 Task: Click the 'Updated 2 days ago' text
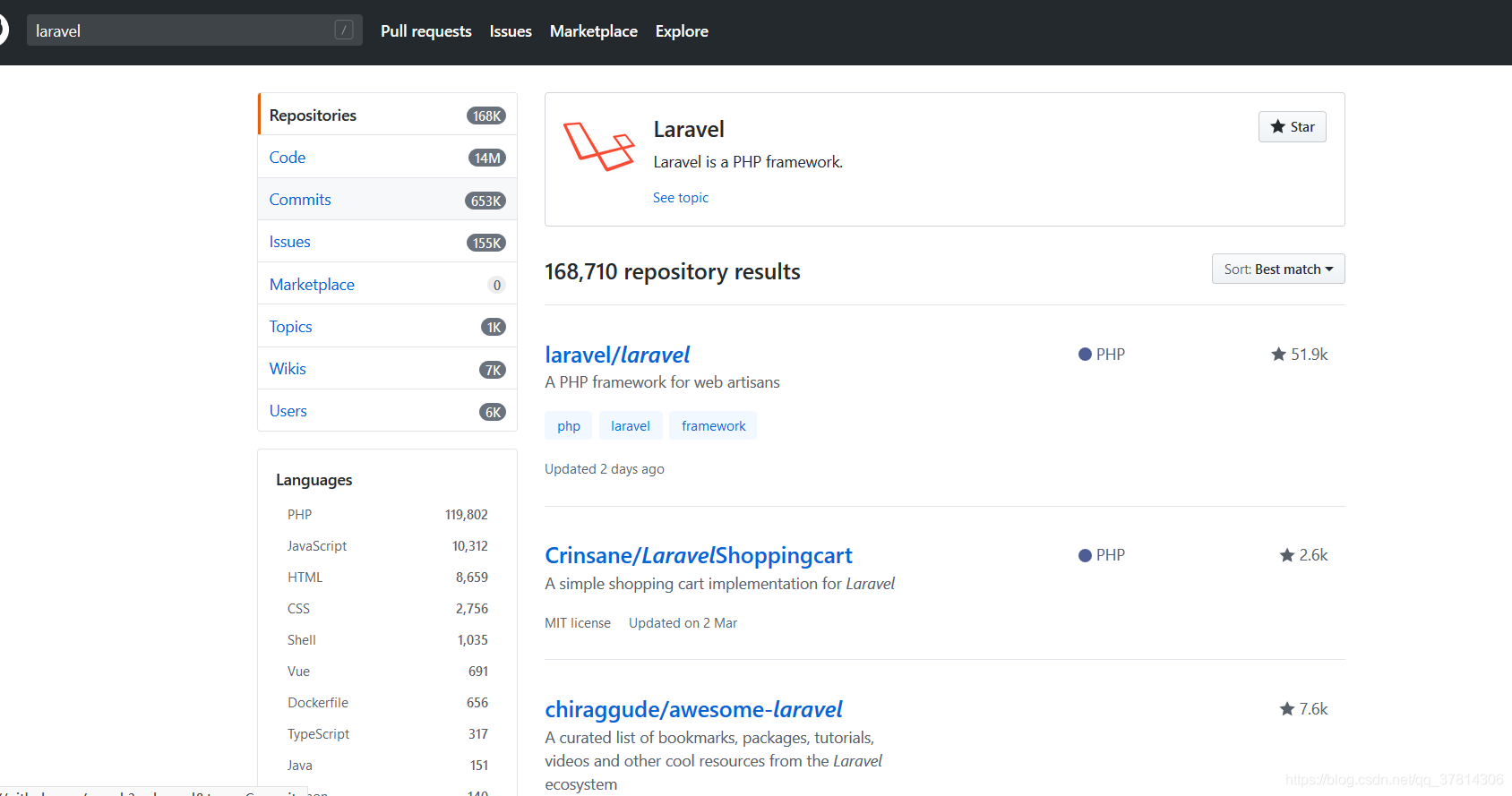pos(605,469)
